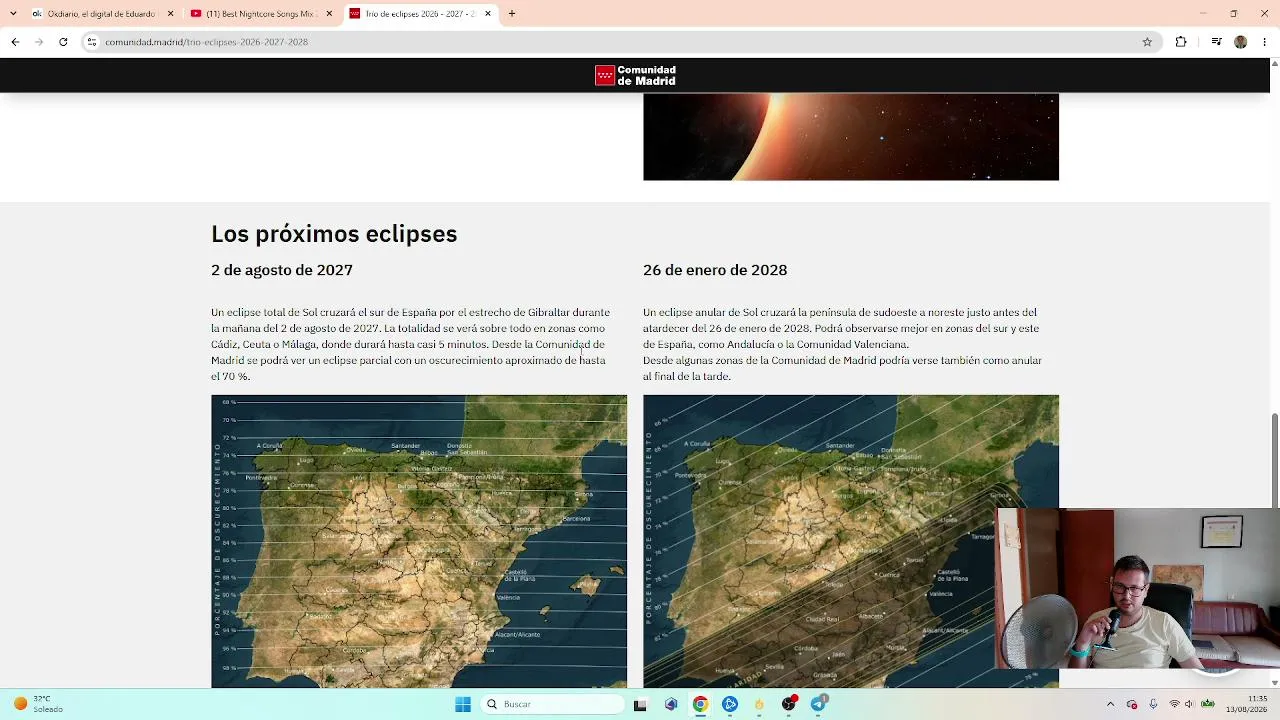Click the tray icon with red badge
Screen dimensions: 1280x720
[1132, 704]
